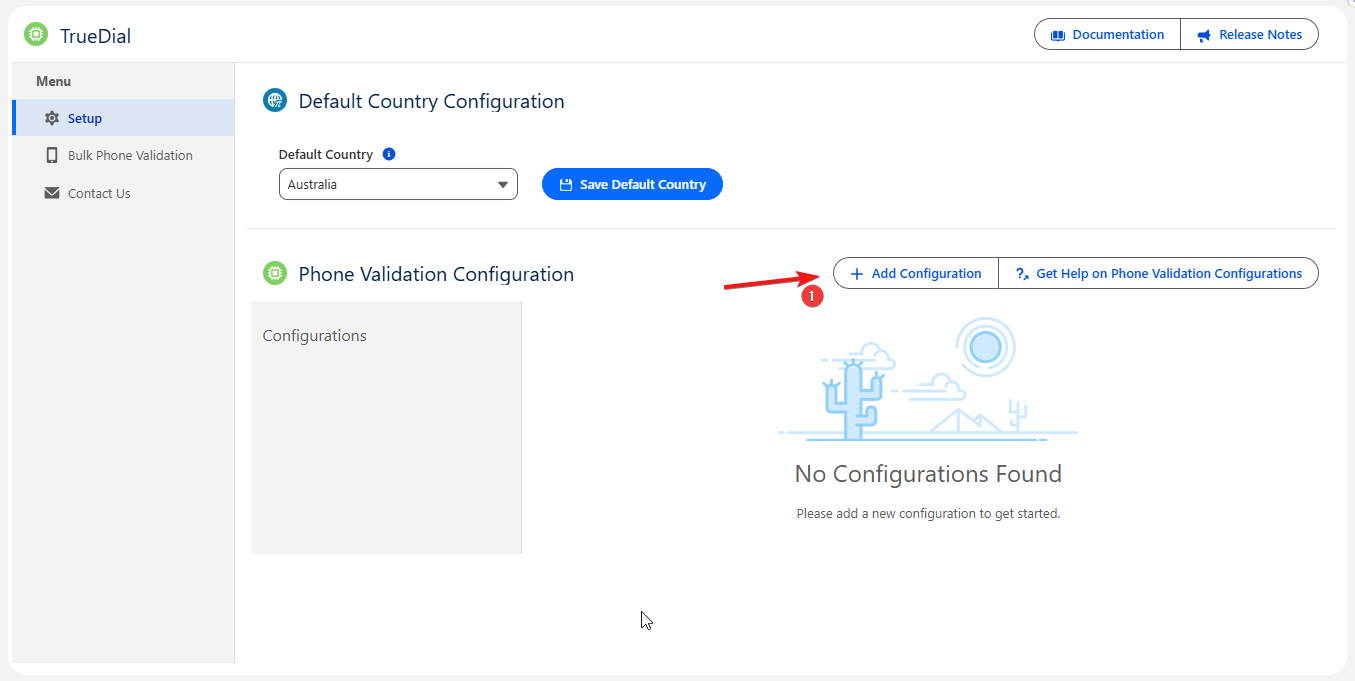Click the Contact Us envelope icon
1355x681 pixels.
tap(52, 192)
